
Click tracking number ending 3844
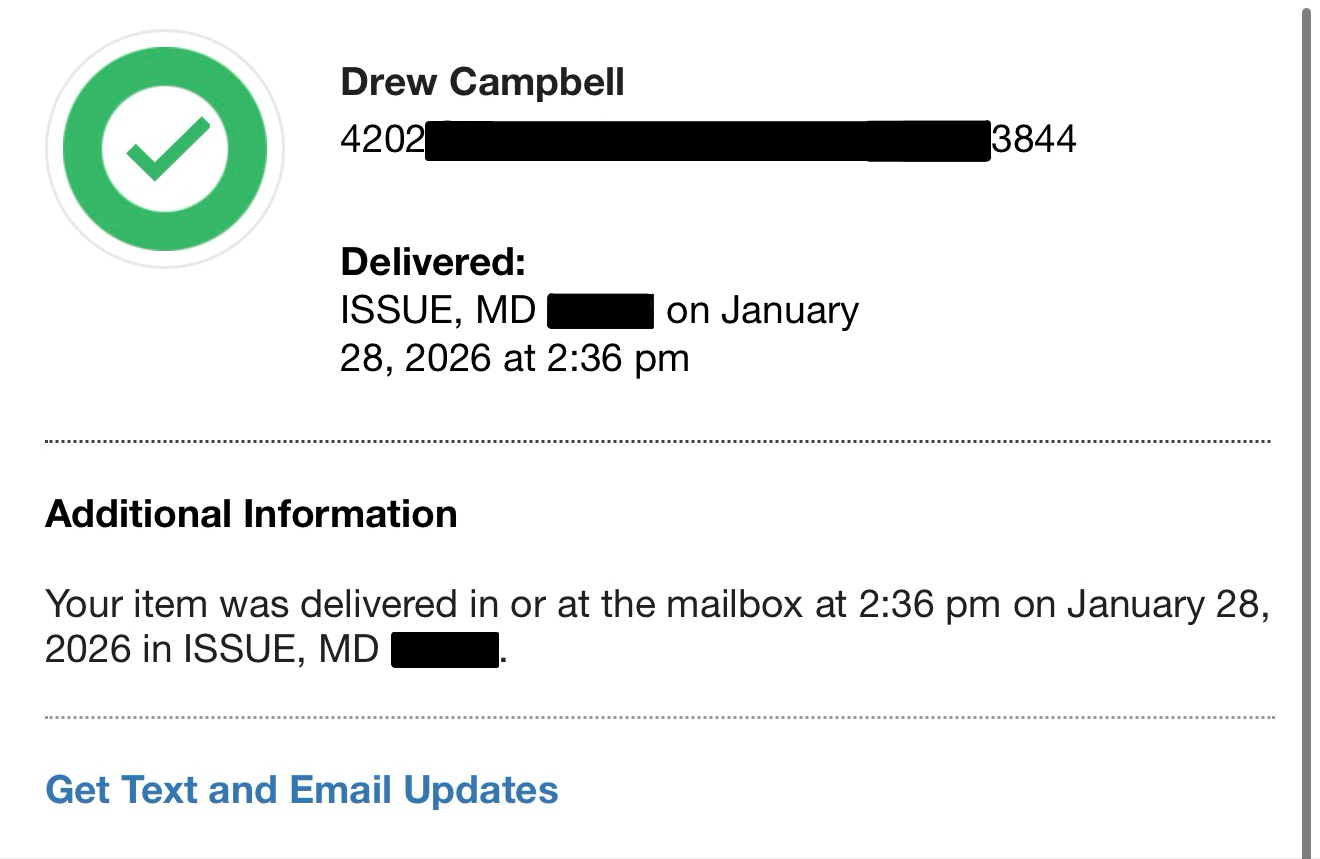pos(1034,140)
